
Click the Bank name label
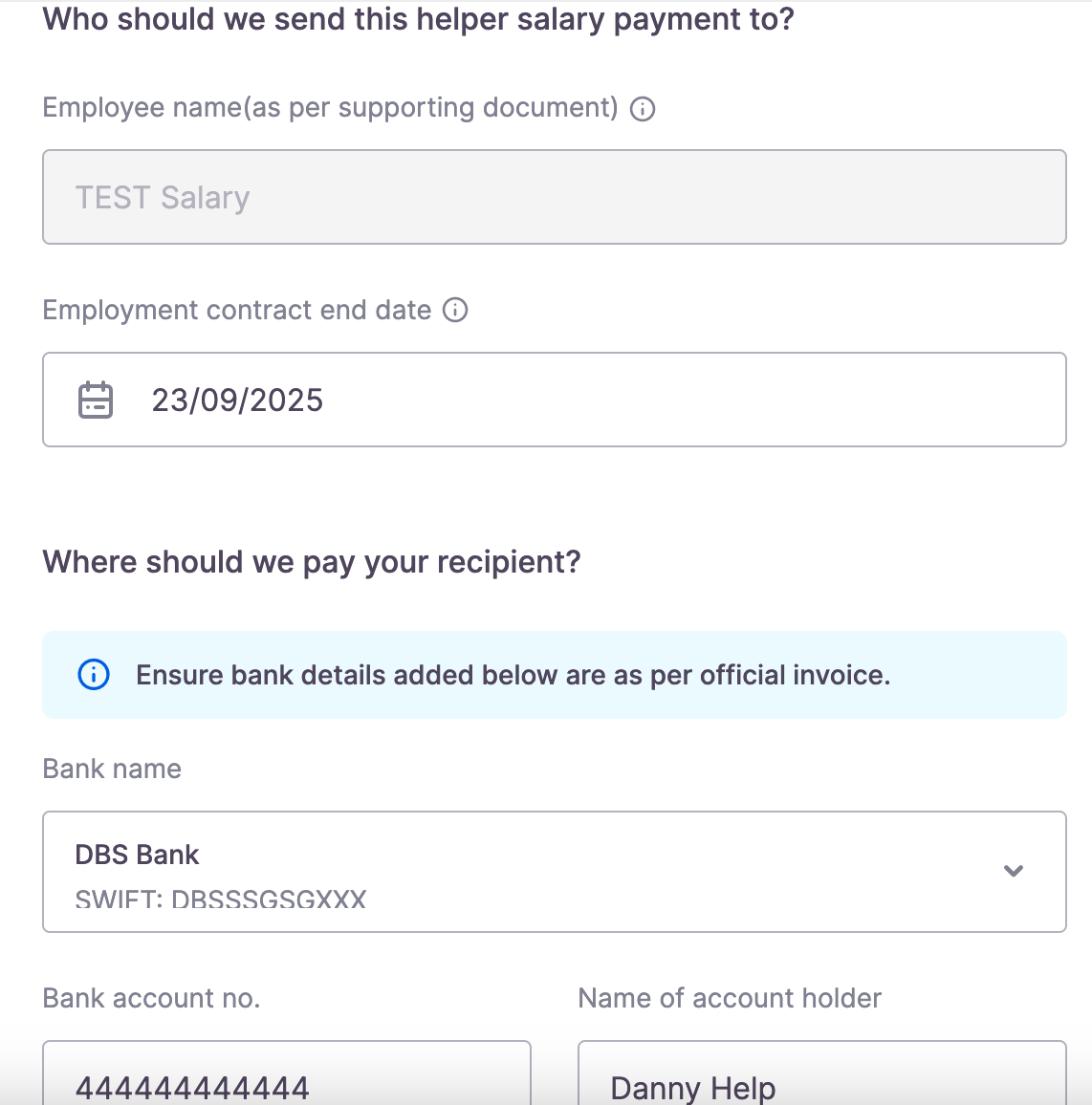(112, 769)
